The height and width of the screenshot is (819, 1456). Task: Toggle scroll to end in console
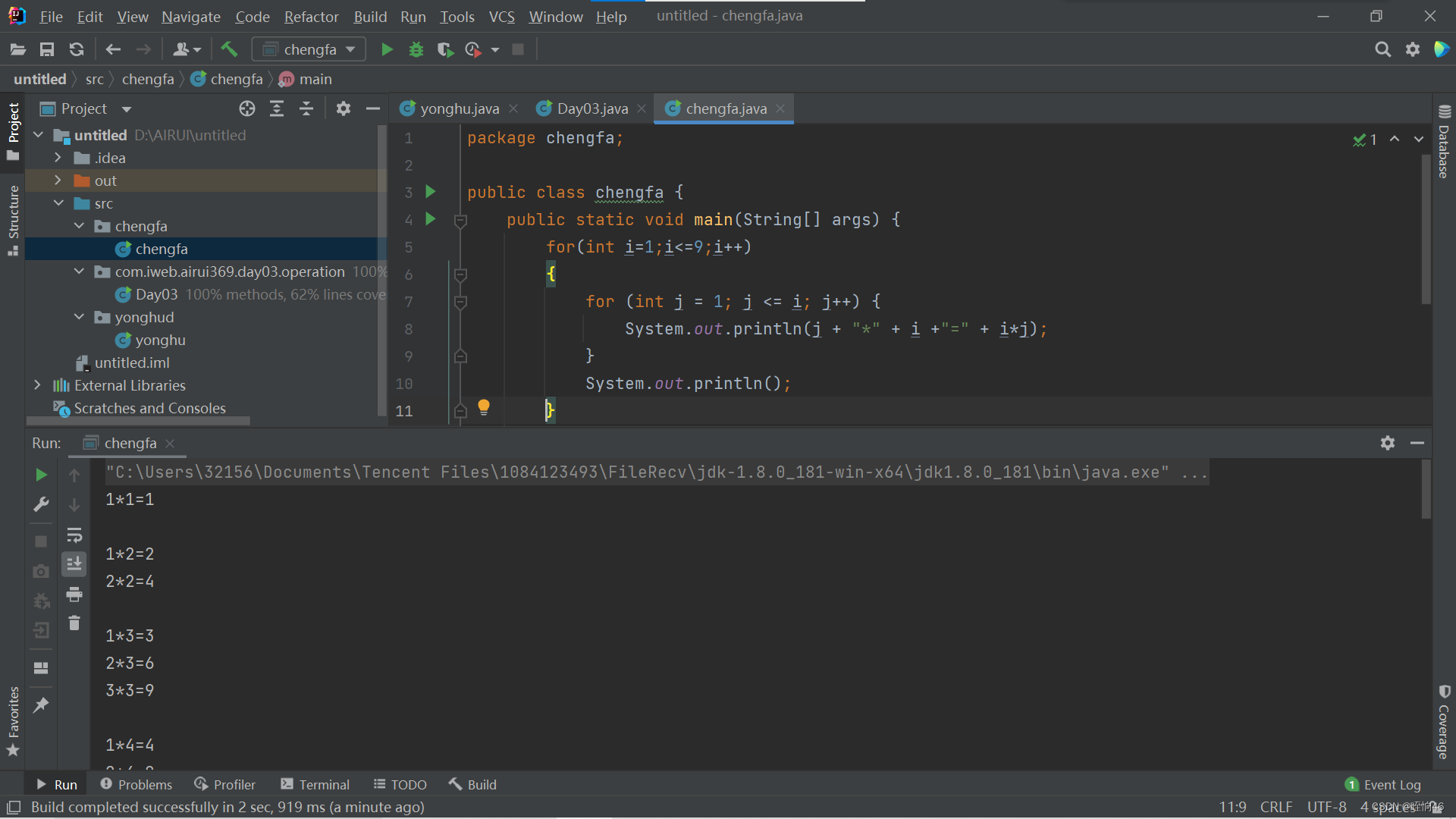(x=74, y=564)
